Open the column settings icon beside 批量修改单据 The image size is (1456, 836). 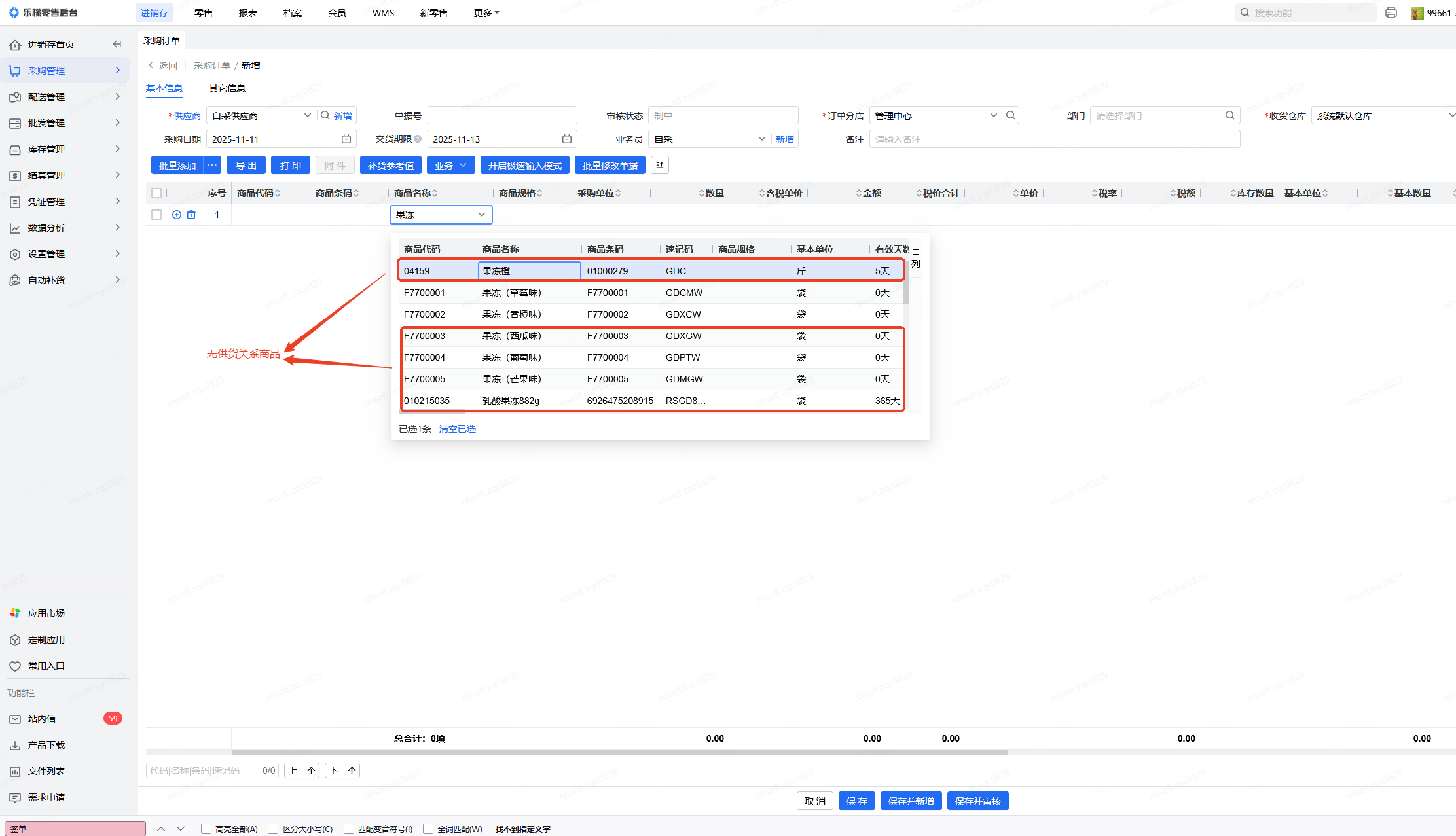(659, 166)
